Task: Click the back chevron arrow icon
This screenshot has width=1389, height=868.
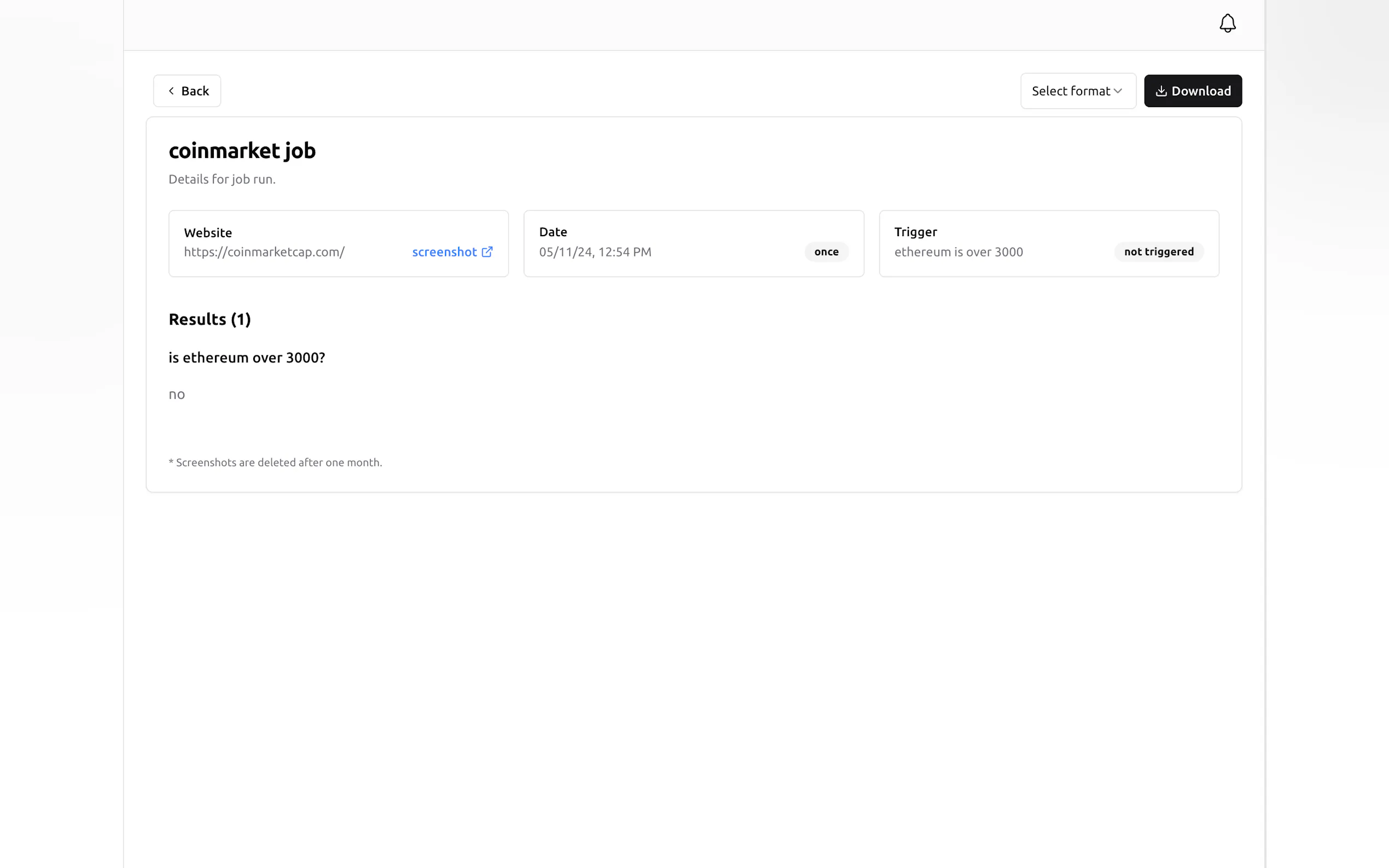Action: pos(171,91)
